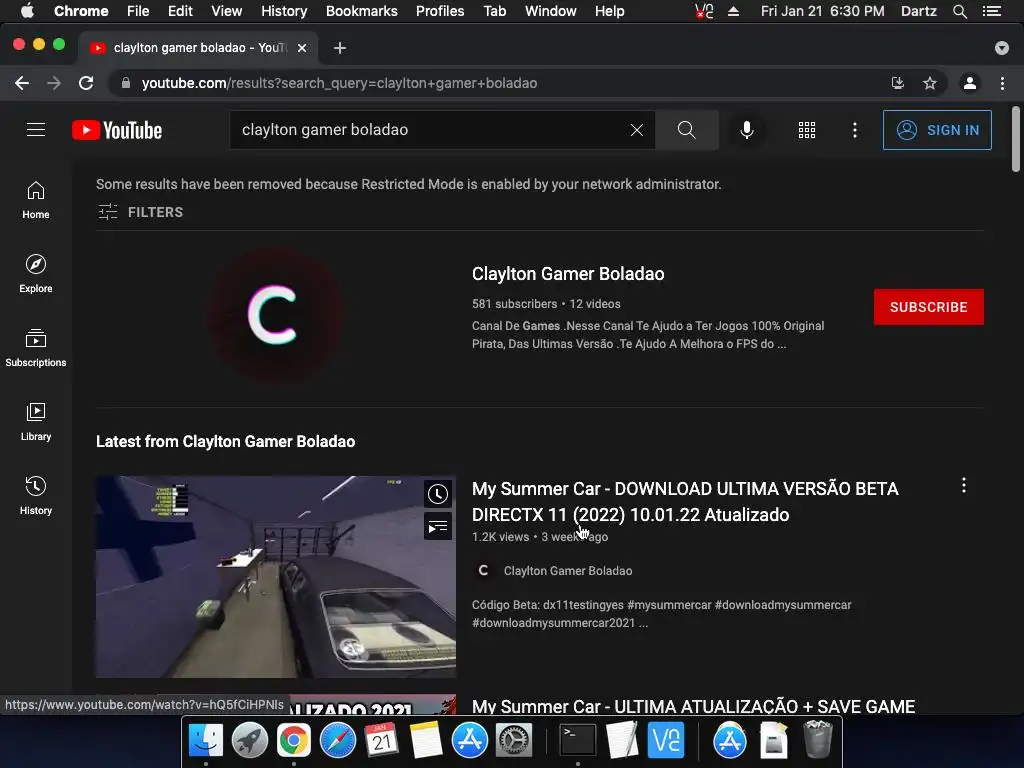Play the My Summer Car garage thumbnail
The image size is (1024, 768).
pyautogui.click(x=276, y=577)
